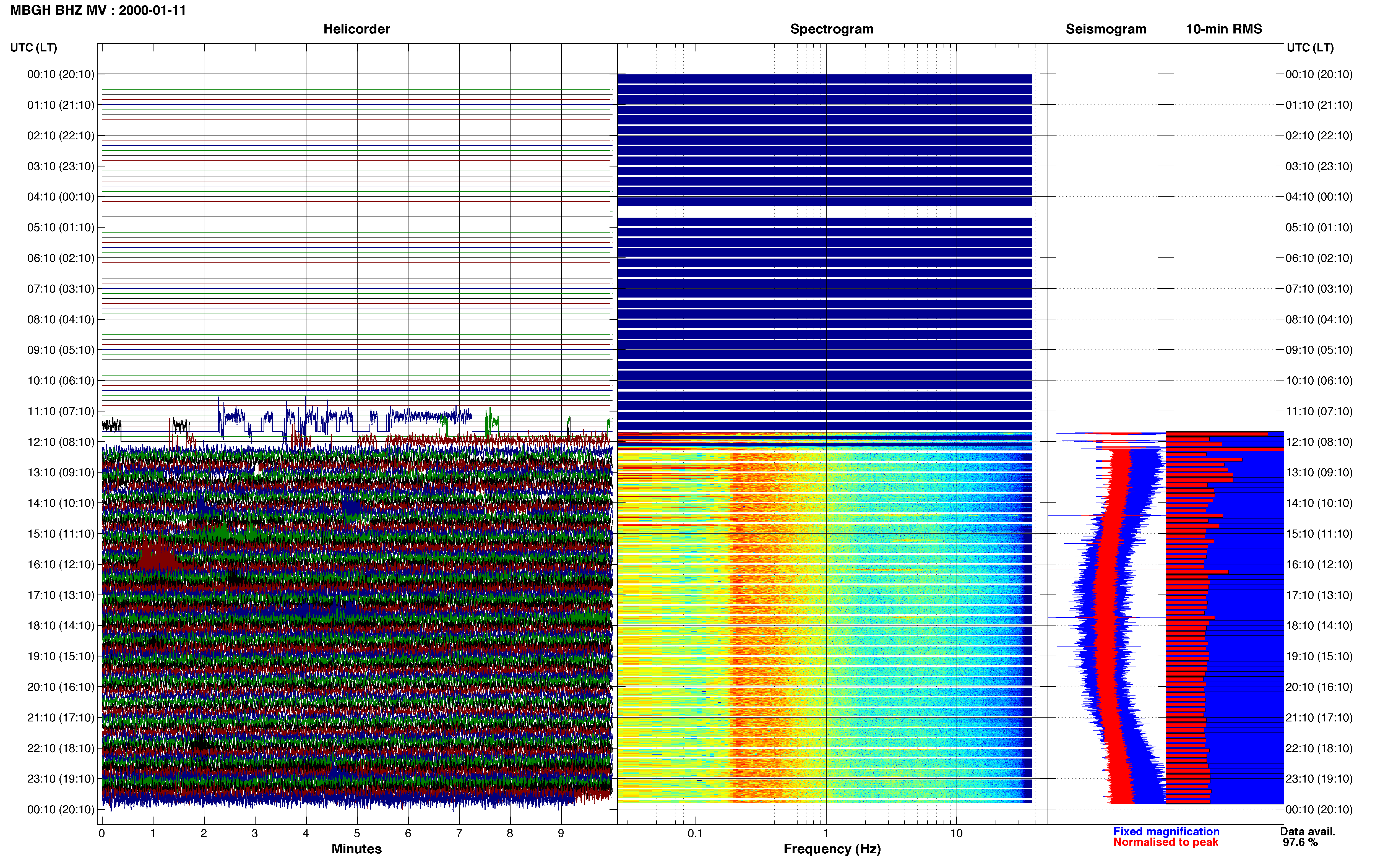Click the 'Frequency (Hz)' x-axis label
Image resolution: width=1388 pixels, height=868 pixels.
(832, 849)
